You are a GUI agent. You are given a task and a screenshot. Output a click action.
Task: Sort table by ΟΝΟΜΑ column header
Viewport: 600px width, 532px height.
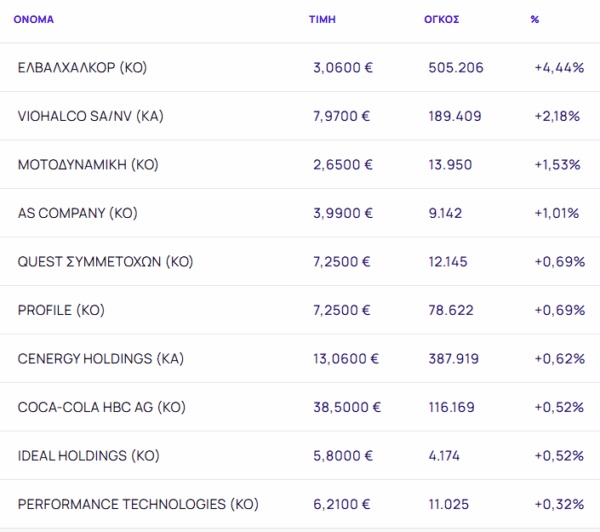tap(34, 19)
